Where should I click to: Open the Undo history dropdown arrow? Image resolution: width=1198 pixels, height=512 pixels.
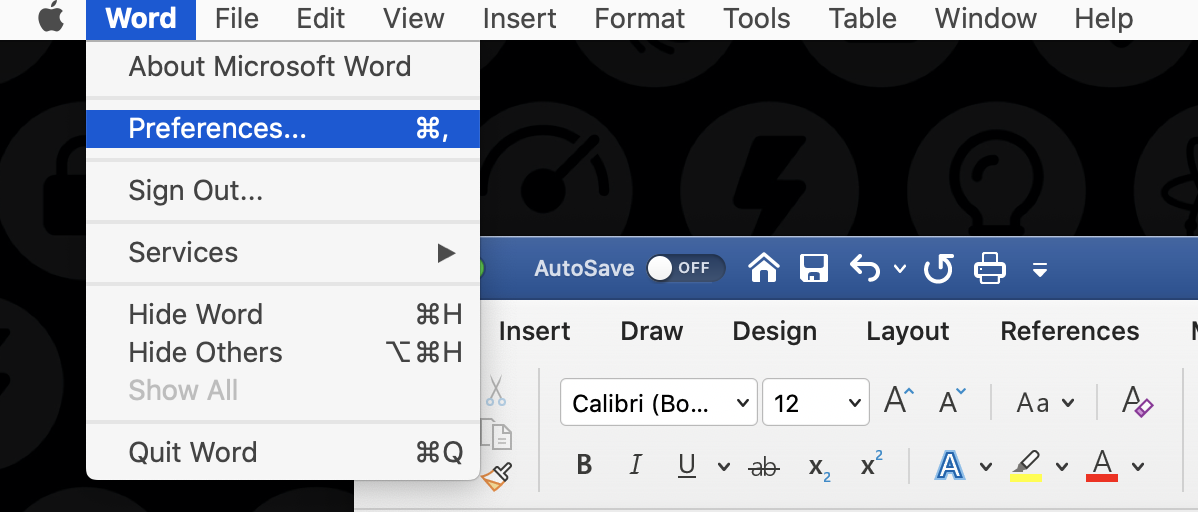(x=899, y=268)
